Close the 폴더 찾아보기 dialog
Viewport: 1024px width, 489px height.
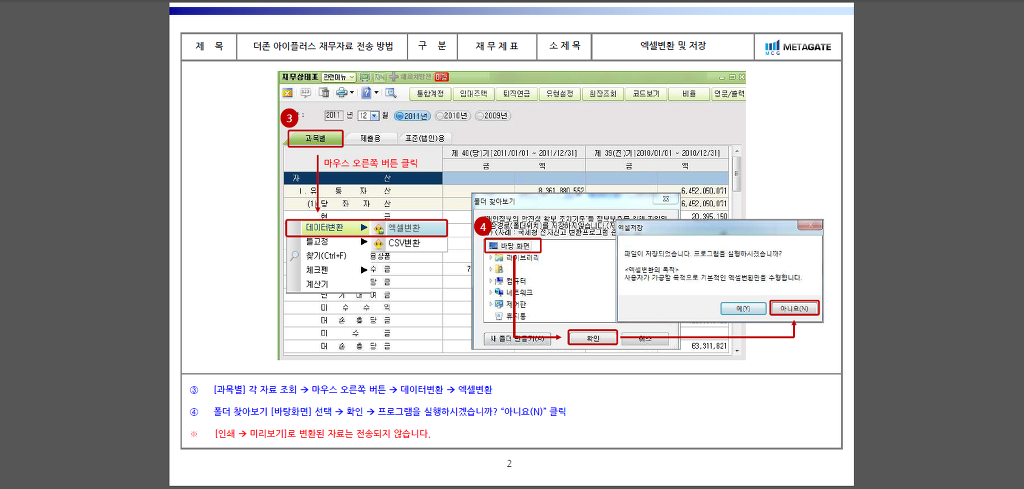click(x=665, y=197)
